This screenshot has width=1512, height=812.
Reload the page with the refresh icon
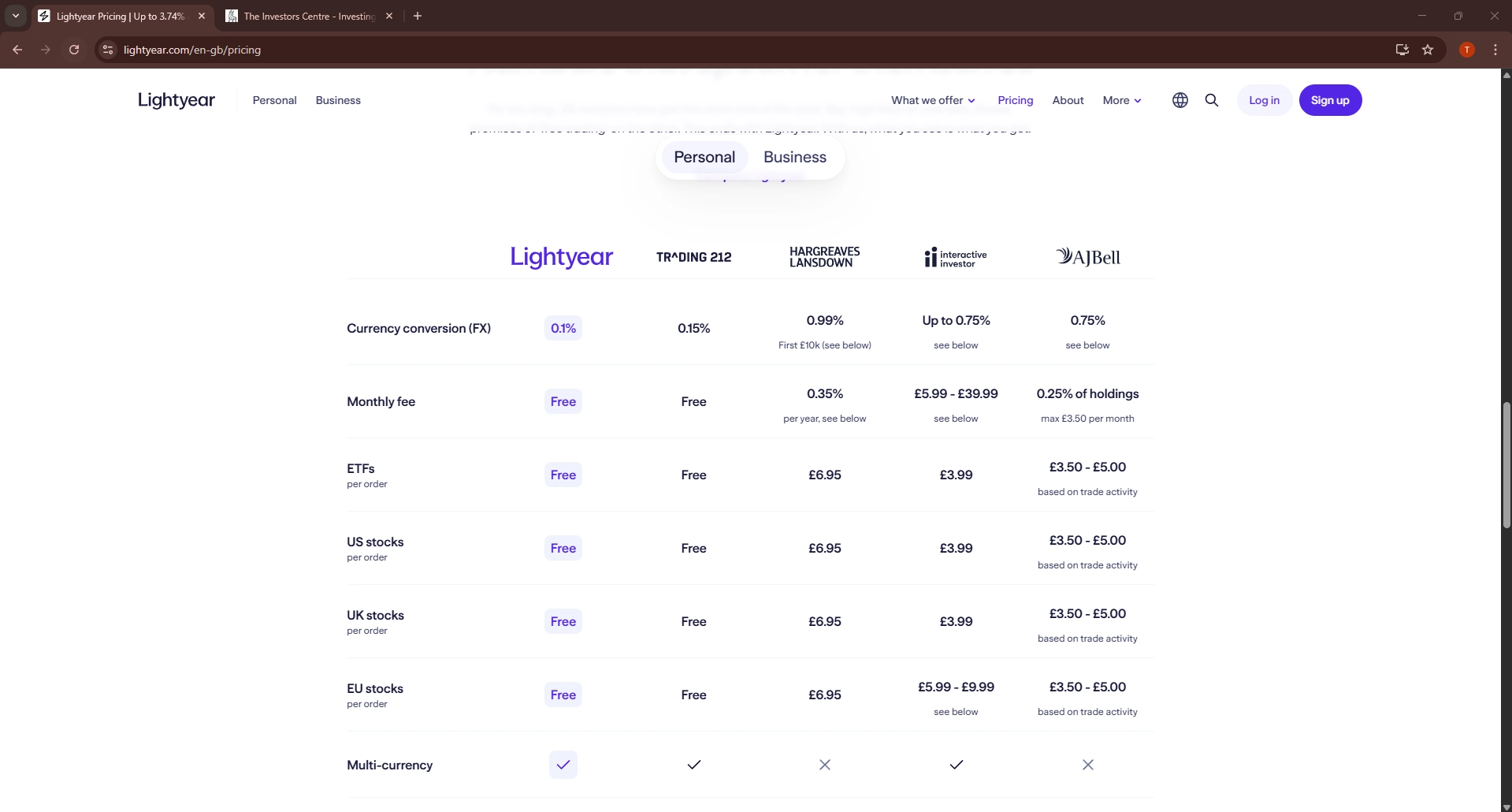tap(74, 50)
